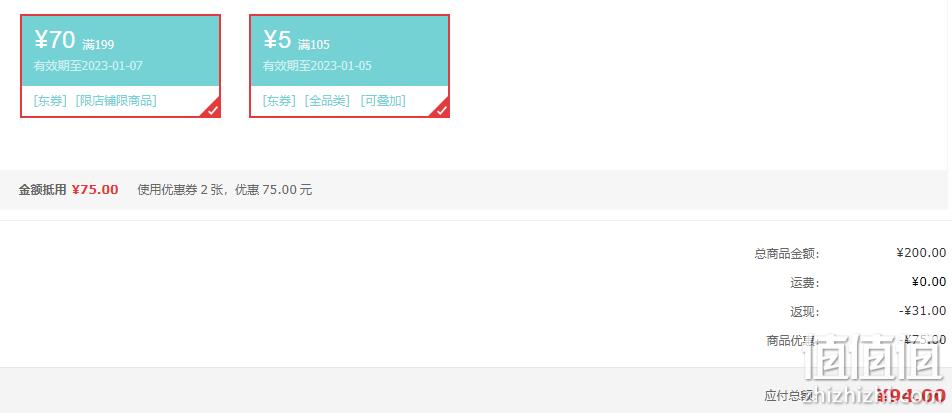This screenshot has height=413, width=952.
Task: Click the red 应付总额 ¥94.00 total
Action: (x=911, y=396)
